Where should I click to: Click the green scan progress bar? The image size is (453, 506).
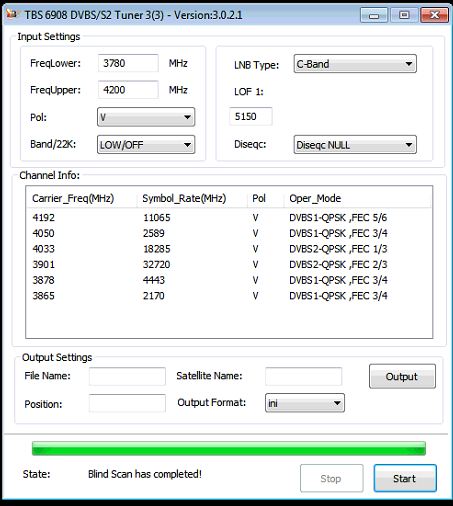(x=229, y=448)
